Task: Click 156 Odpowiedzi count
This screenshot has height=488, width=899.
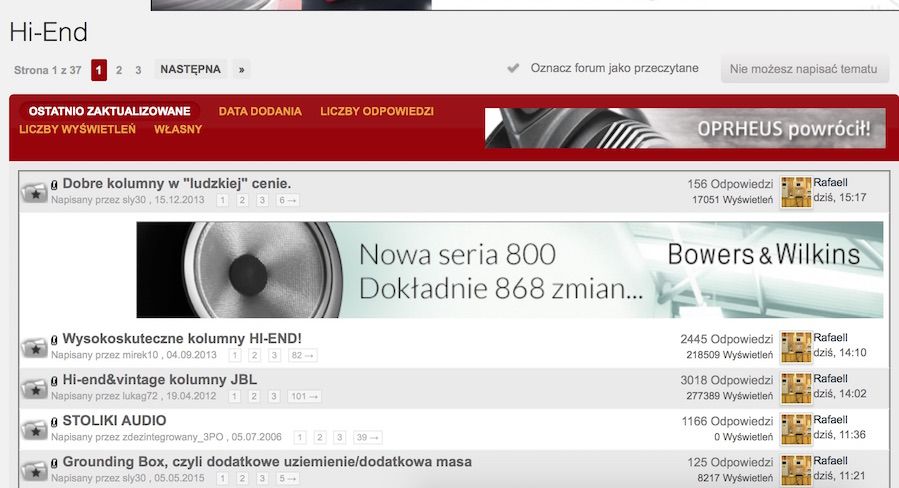Action: pos(730,184)
